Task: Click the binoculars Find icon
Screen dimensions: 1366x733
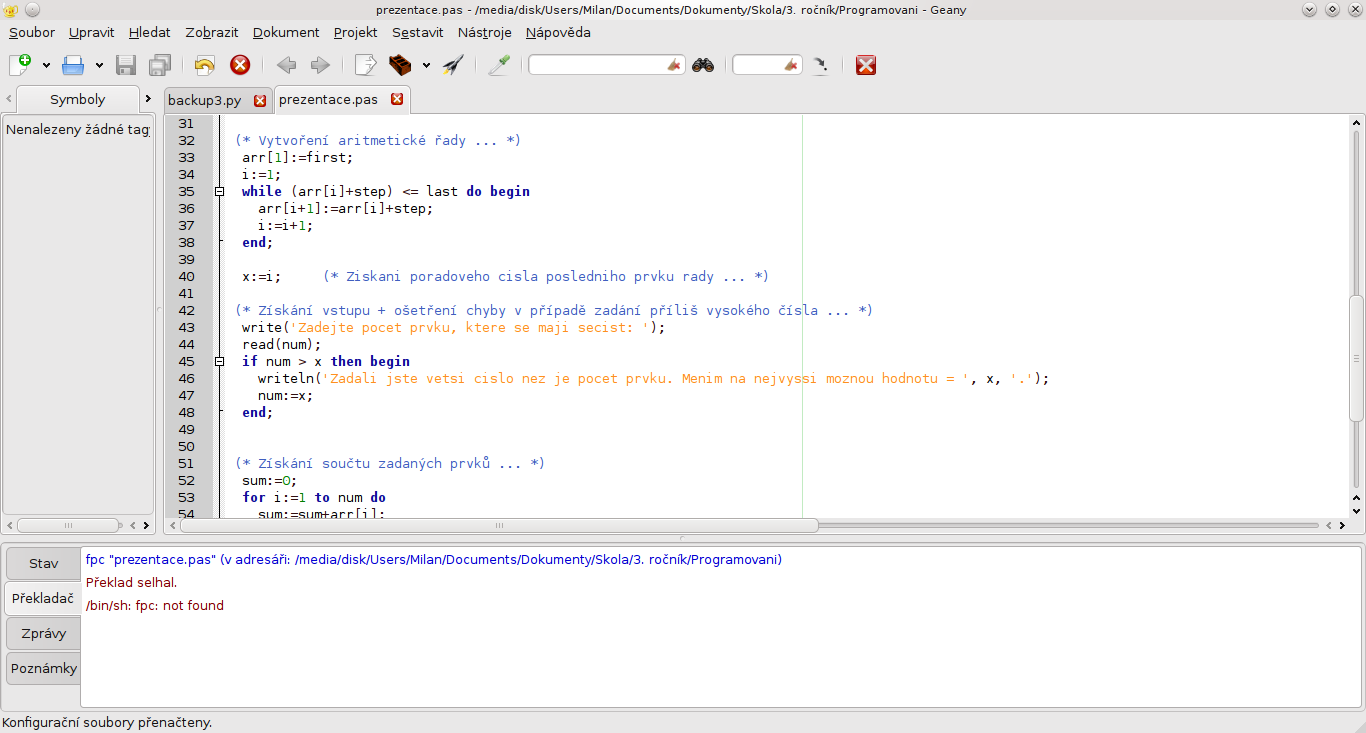Action: coord(703,65)
